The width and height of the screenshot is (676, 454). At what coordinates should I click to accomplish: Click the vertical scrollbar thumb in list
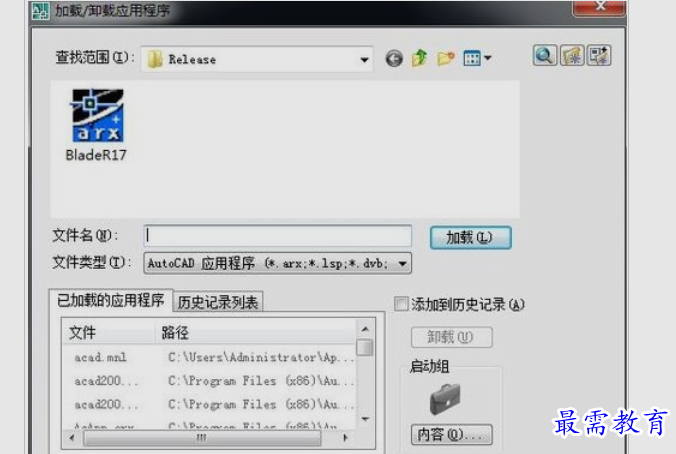(365, 348)
